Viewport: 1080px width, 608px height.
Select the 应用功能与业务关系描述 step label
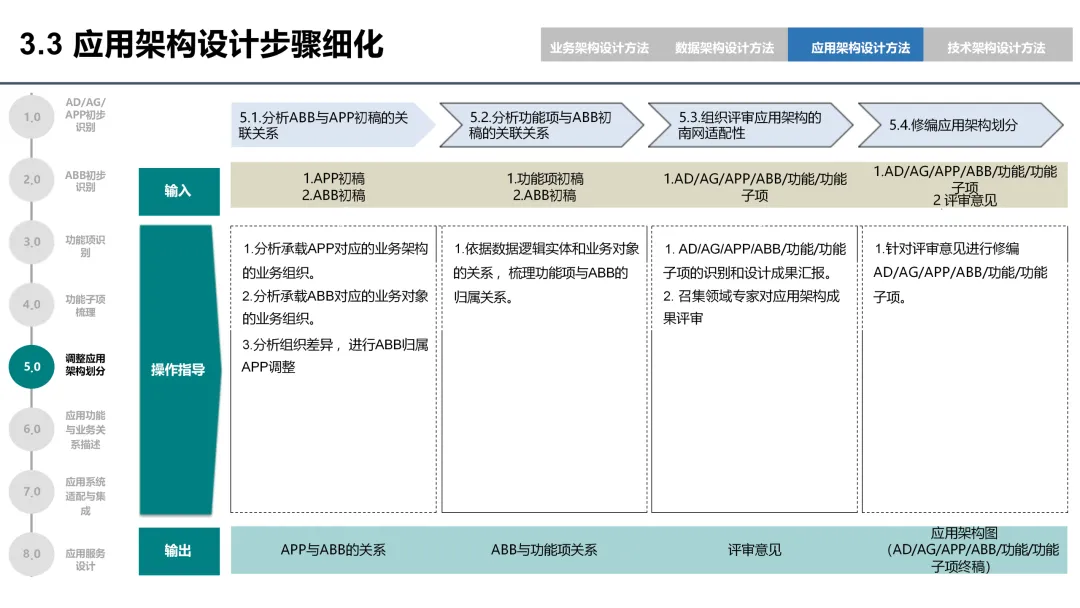[x=85, y=430]
